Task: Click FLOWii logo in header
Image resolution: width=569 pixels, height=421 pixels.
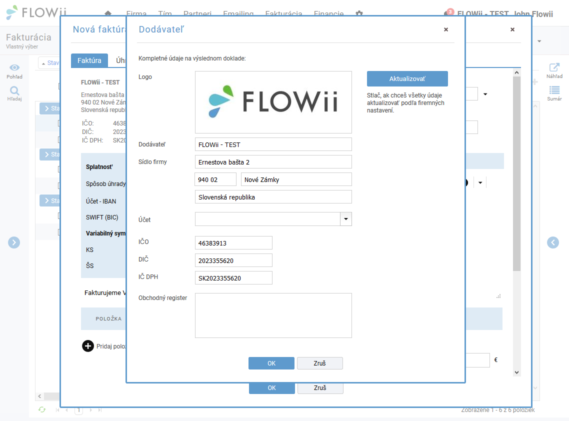Action: [x=37, y=12]
